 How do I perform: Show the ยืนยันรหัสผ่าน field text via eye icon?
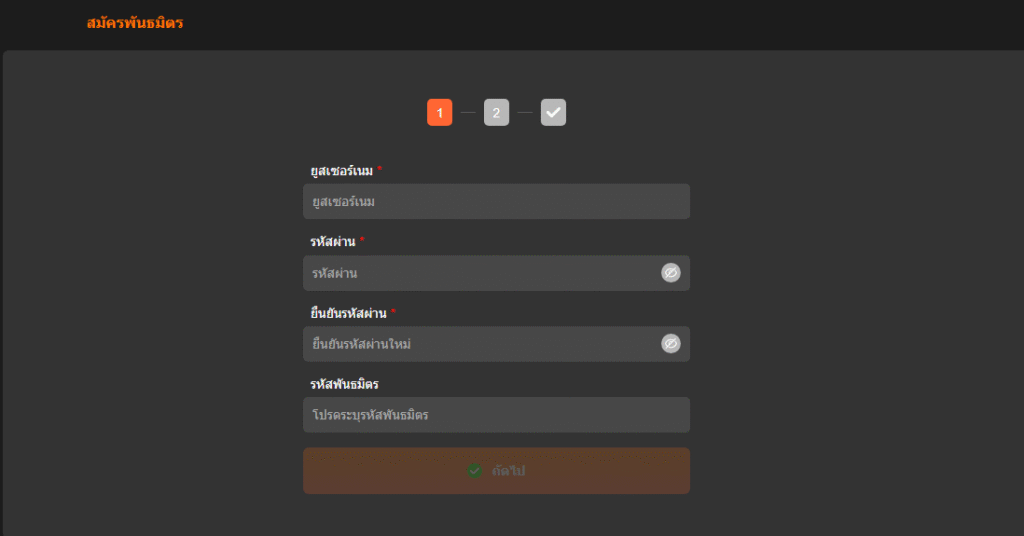[x=670, y=344]
